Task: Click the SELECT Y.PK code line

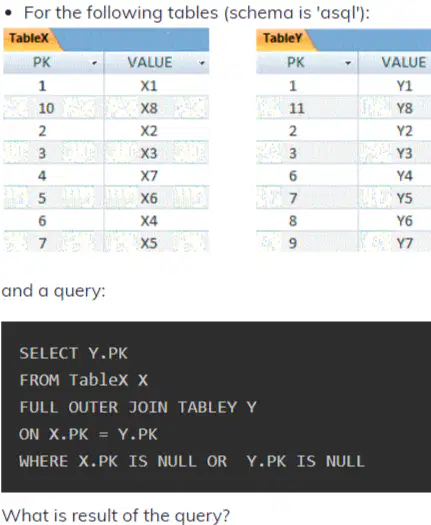Action: coord(73,354)
